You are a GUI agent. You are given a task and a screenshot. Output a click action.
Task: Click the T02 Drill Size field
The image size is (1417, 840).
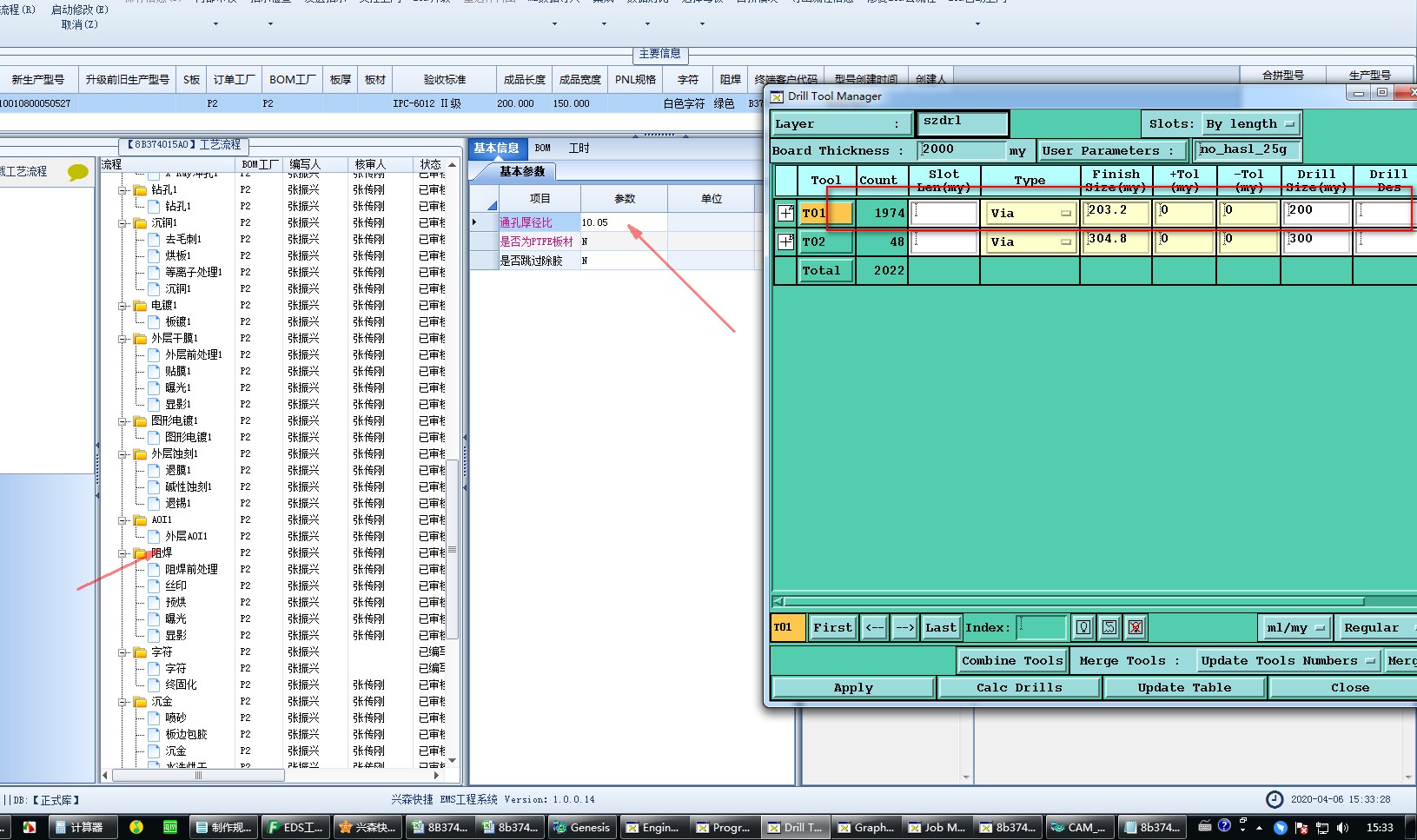point(1316,241)
